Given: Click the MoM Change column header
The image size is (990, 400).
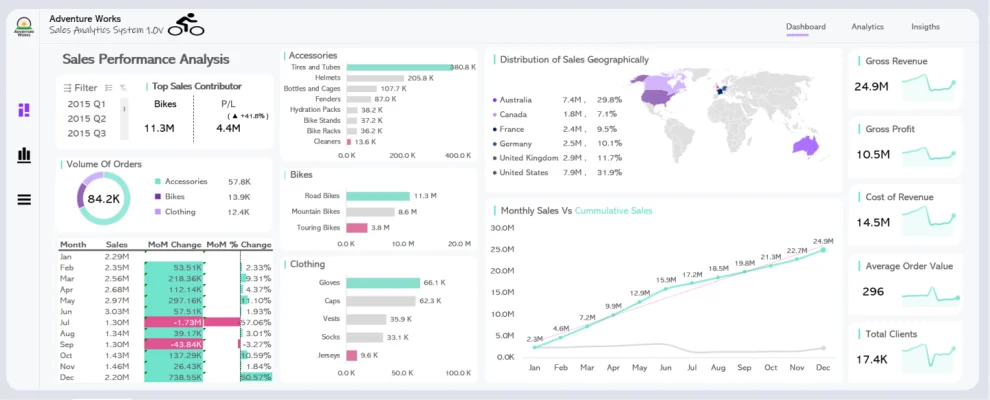Looking at the screenshot, I should click(x=174, y=245).
